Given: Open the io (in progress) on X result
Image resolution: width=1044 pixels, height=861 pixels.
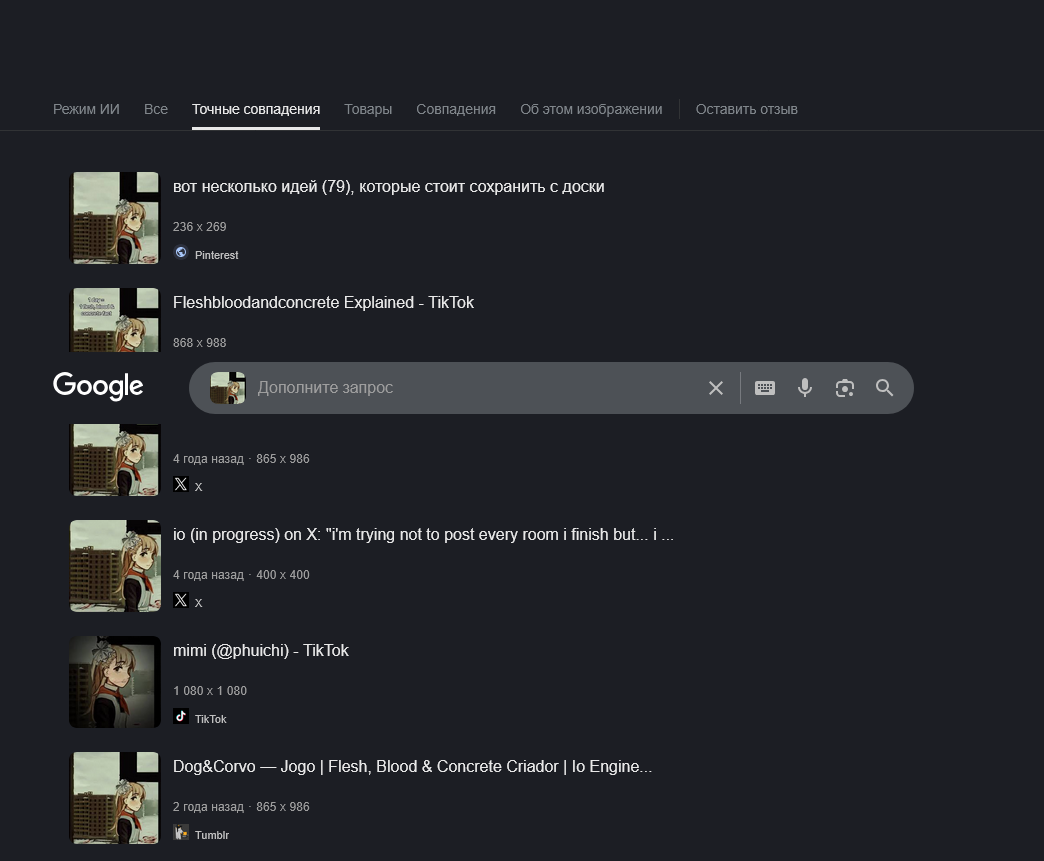Looking at the screenshot, I should point(423,535).
